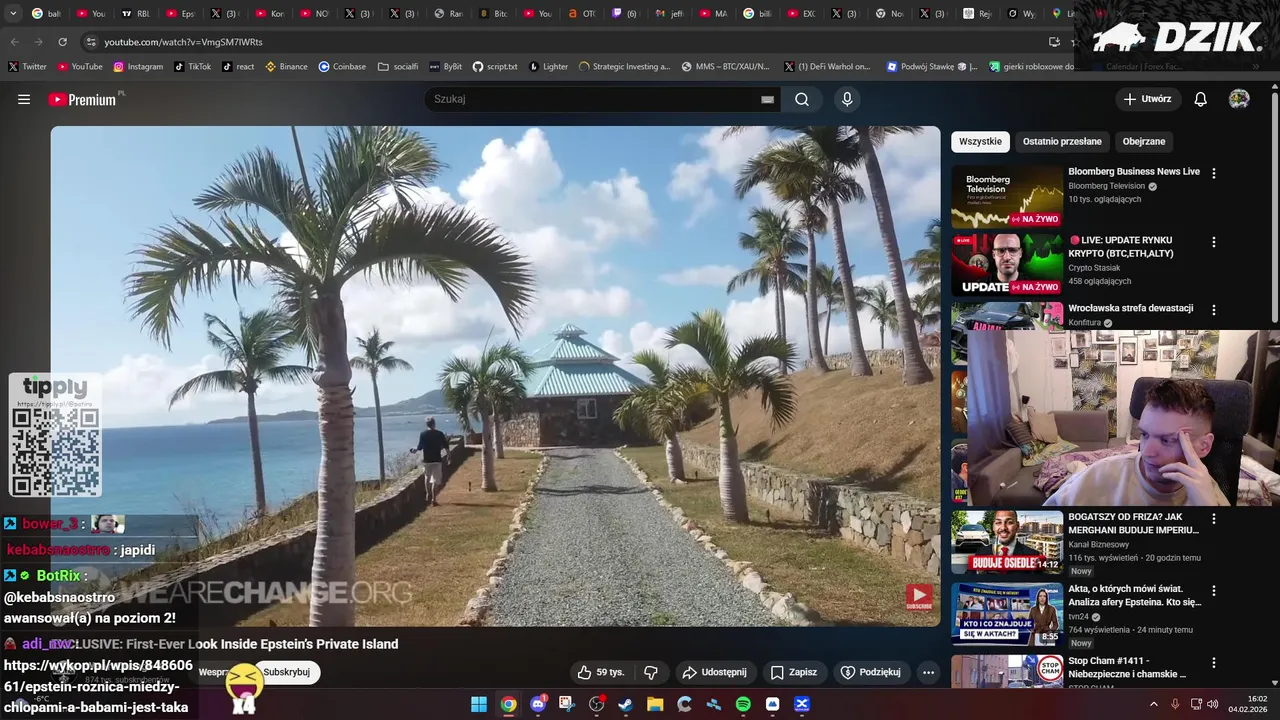Open BOGATSZY OD FRIZA video thumbnail

[x=1007, y=542]
